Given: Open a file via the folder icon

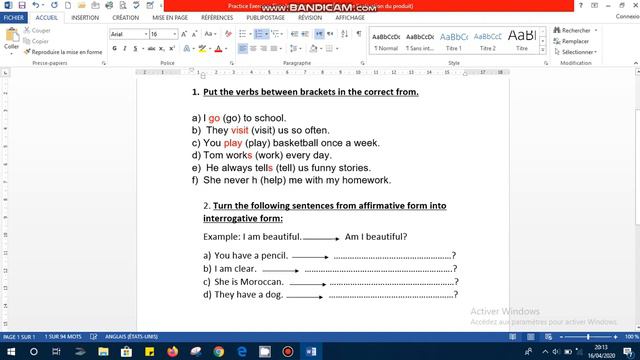Looking at the screenshot, I should [x=82, y=5].
